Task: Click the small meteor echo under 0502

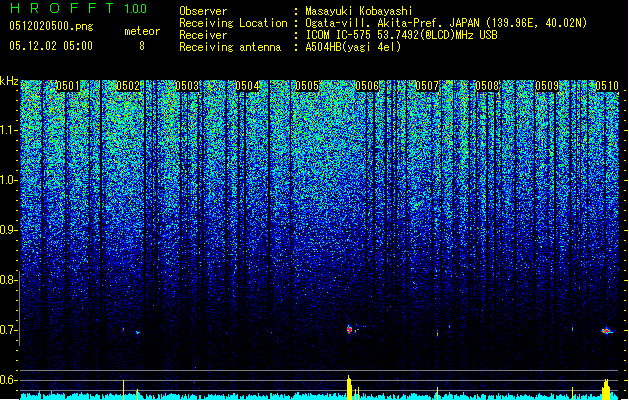Action: [x=137, y=332]
